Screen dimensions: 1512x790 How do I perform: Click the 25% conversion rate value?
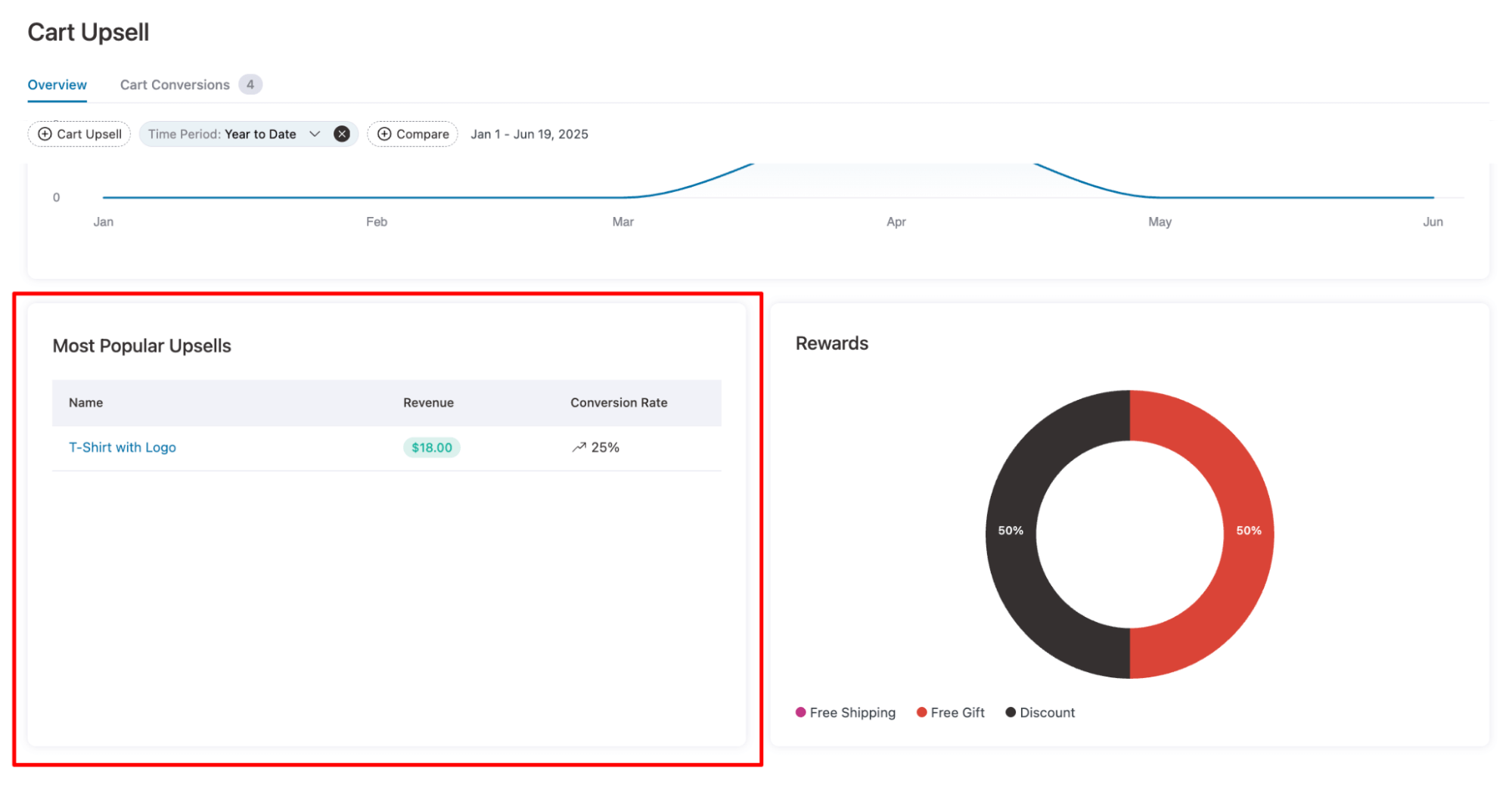(605, 448)
